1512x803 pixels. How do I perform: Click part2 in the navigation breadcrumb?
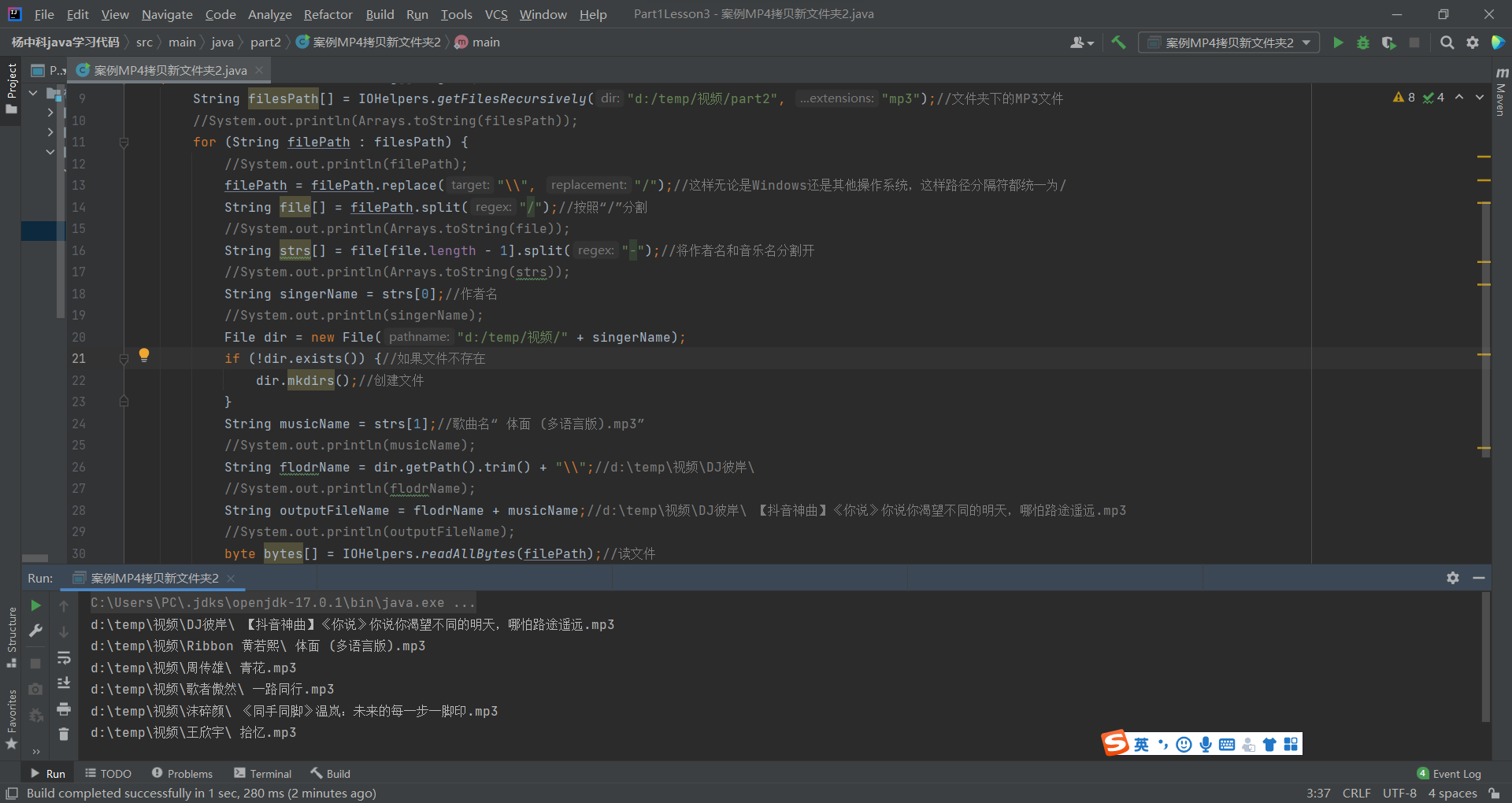tap(266, 42)
